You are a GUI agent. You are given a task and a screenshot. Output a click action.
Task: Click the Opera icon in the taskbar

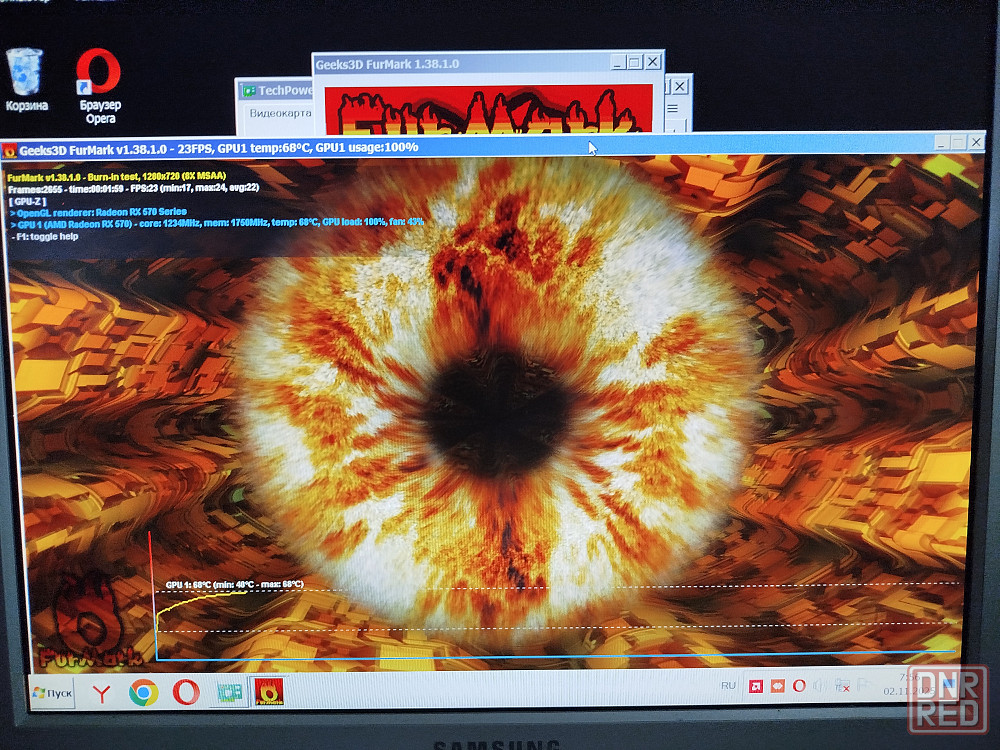click(x=186, y=692)
